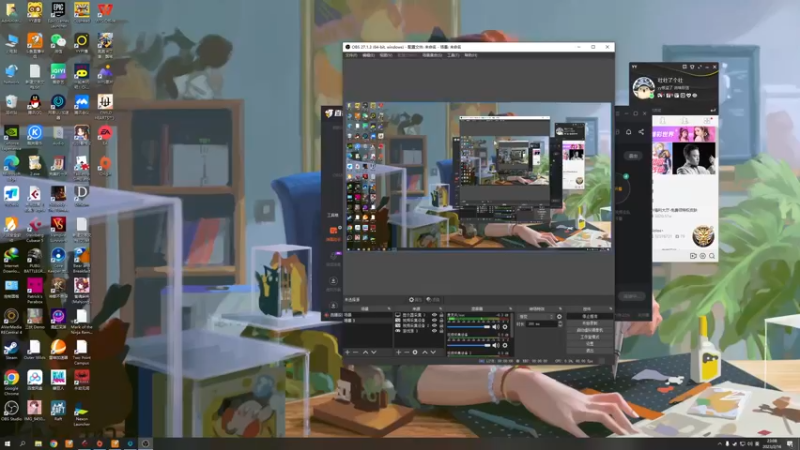Toggle lock on first source in list
The height and width of the screenshot is (450, 800).
coord(442,315)
